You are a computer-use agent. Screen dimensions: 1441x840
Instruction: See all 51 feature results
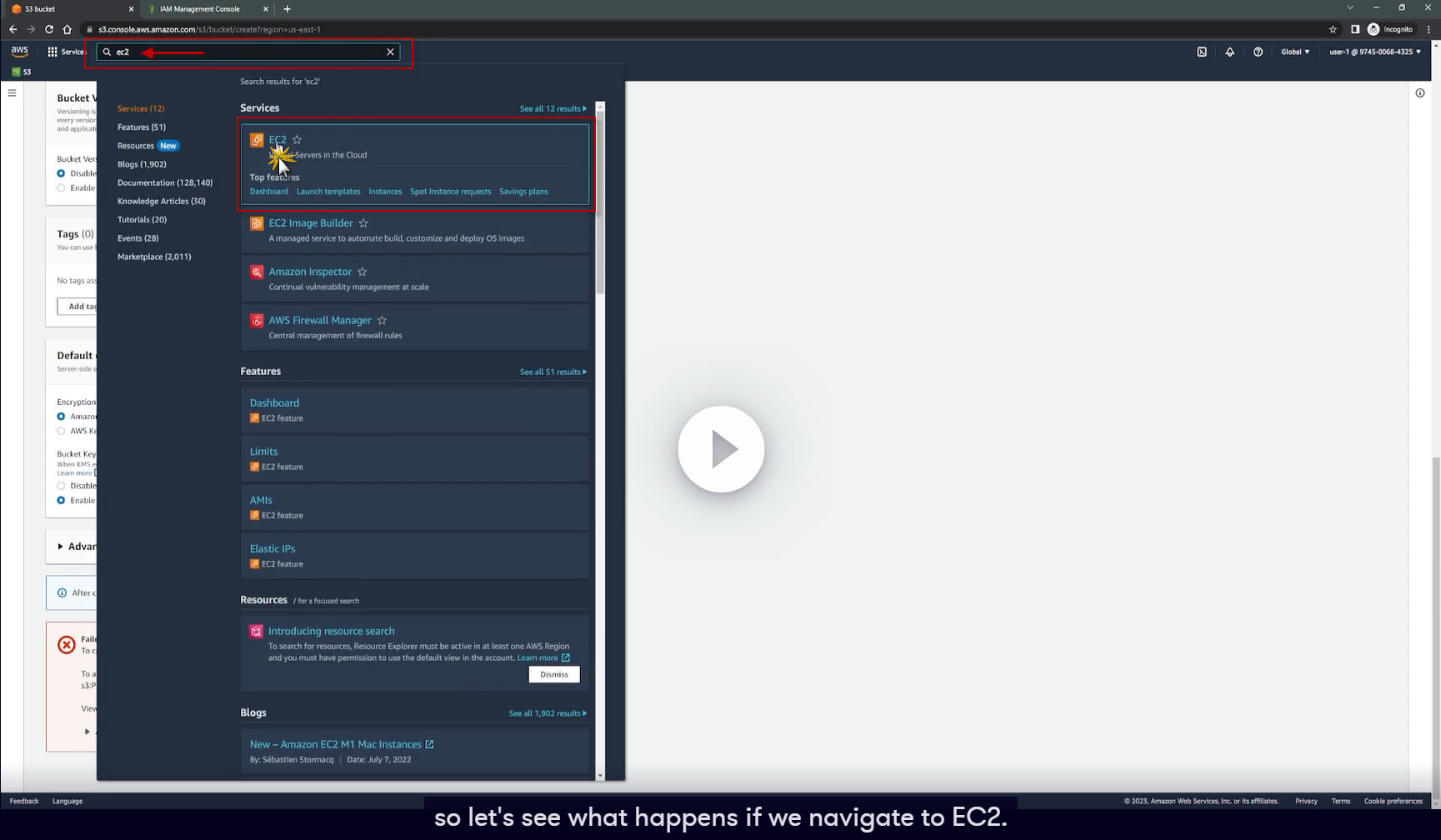(x=553, y=372)
